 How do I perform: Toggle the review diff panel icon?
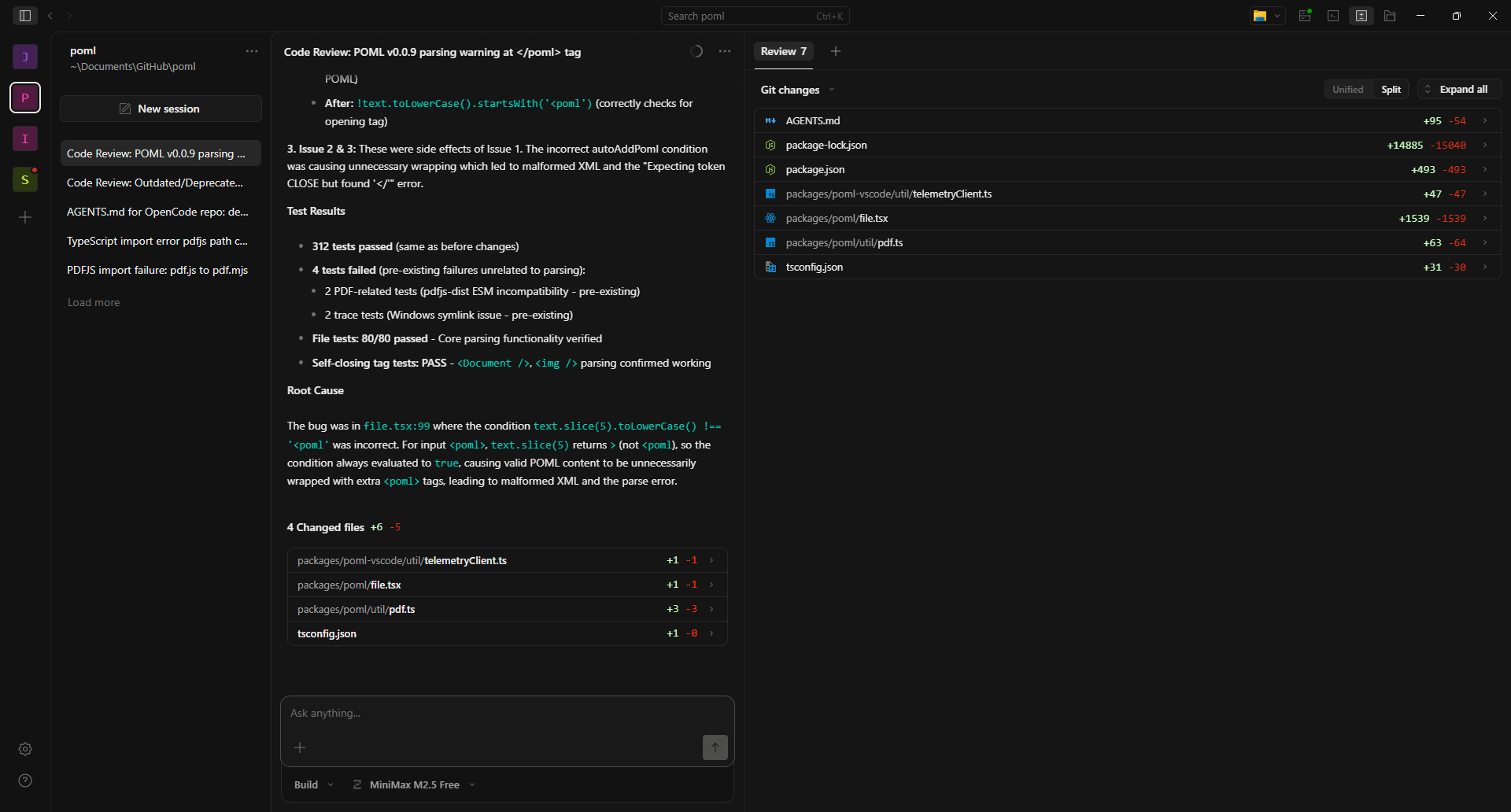1361,16
